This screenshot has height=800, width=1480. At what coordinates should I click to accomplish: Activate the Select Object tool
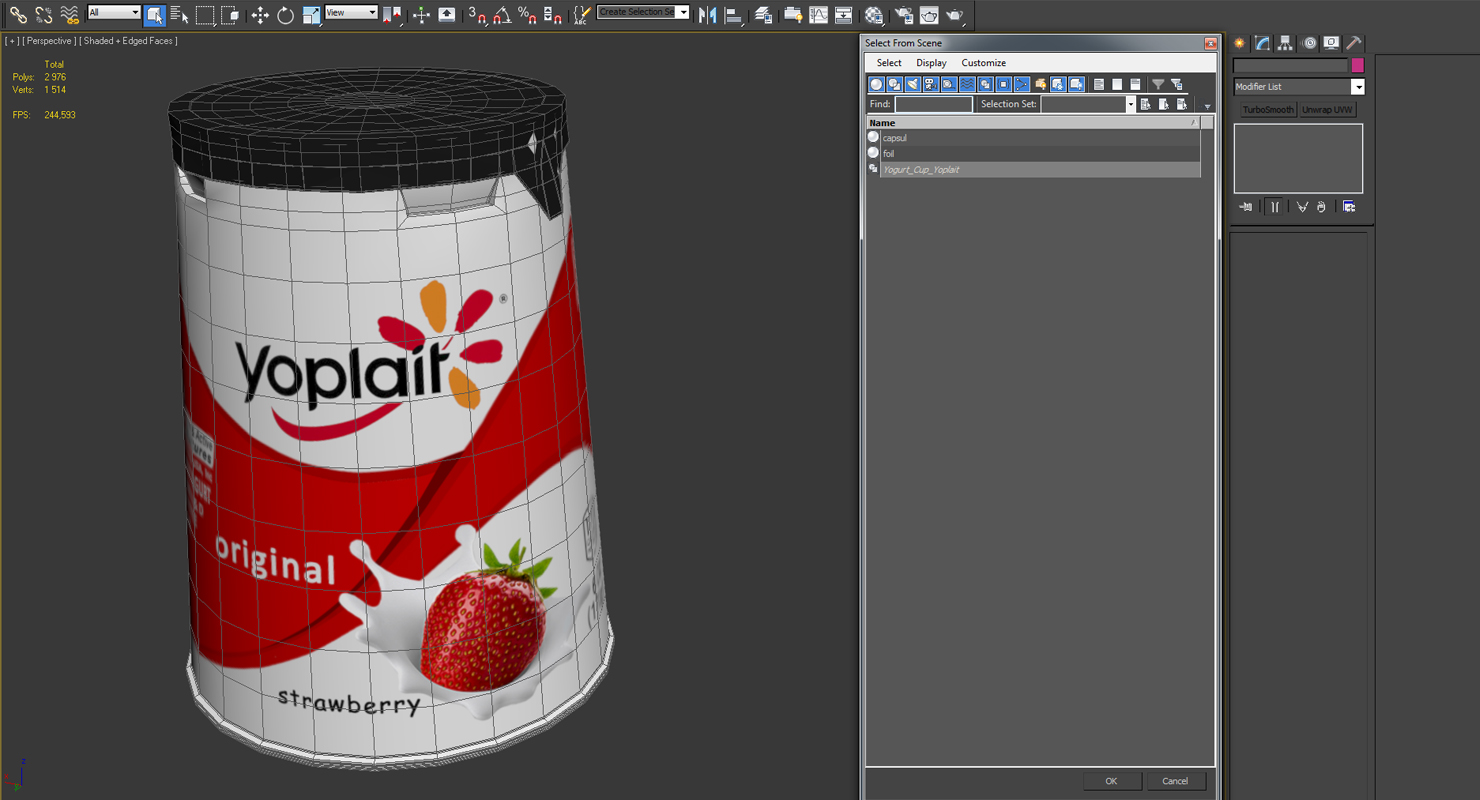[x=154, y=15]
